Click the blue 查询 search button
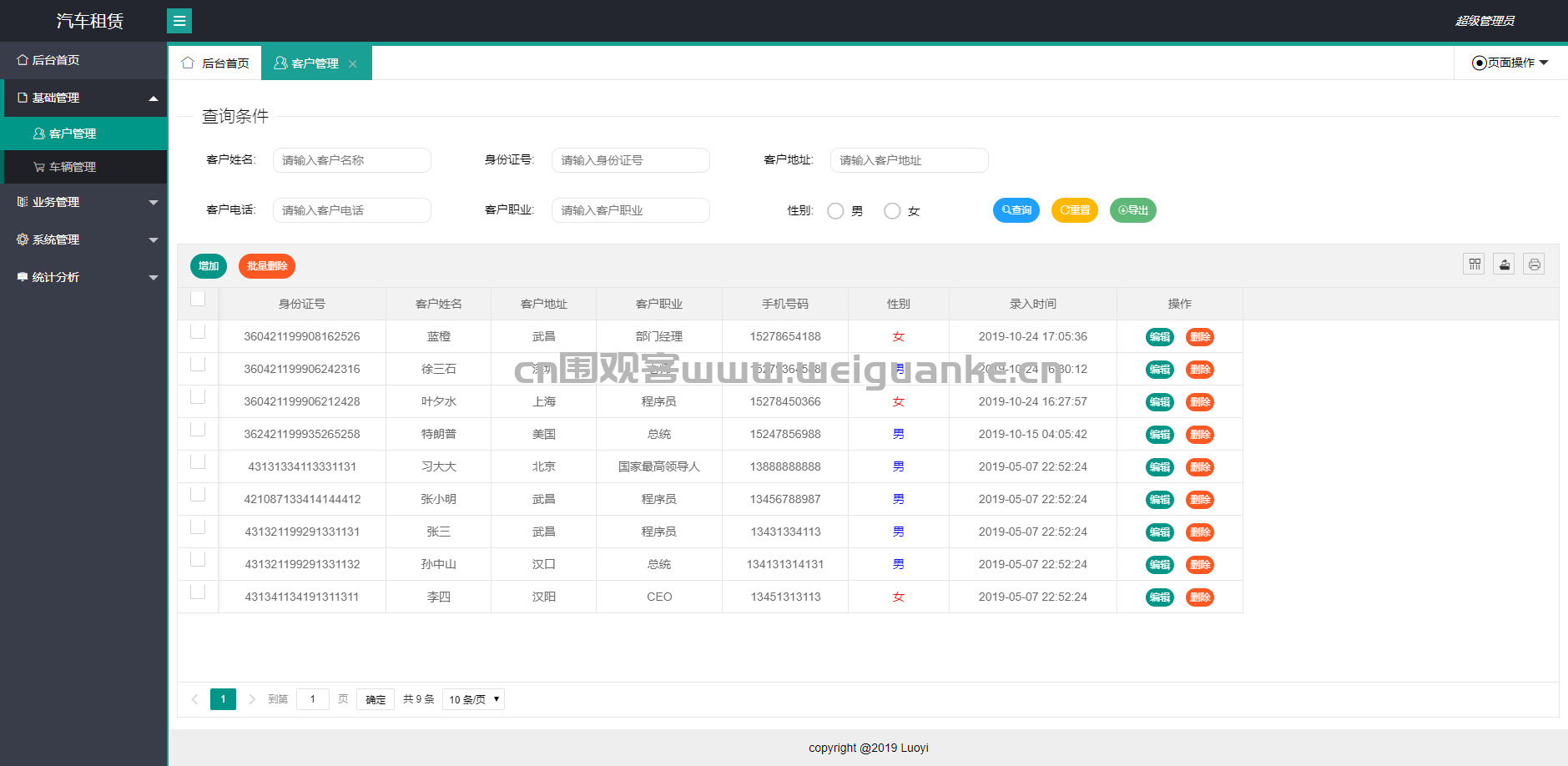This screenshot has height=766, width=1568. pyautogui.click(x=1016, y=210)
